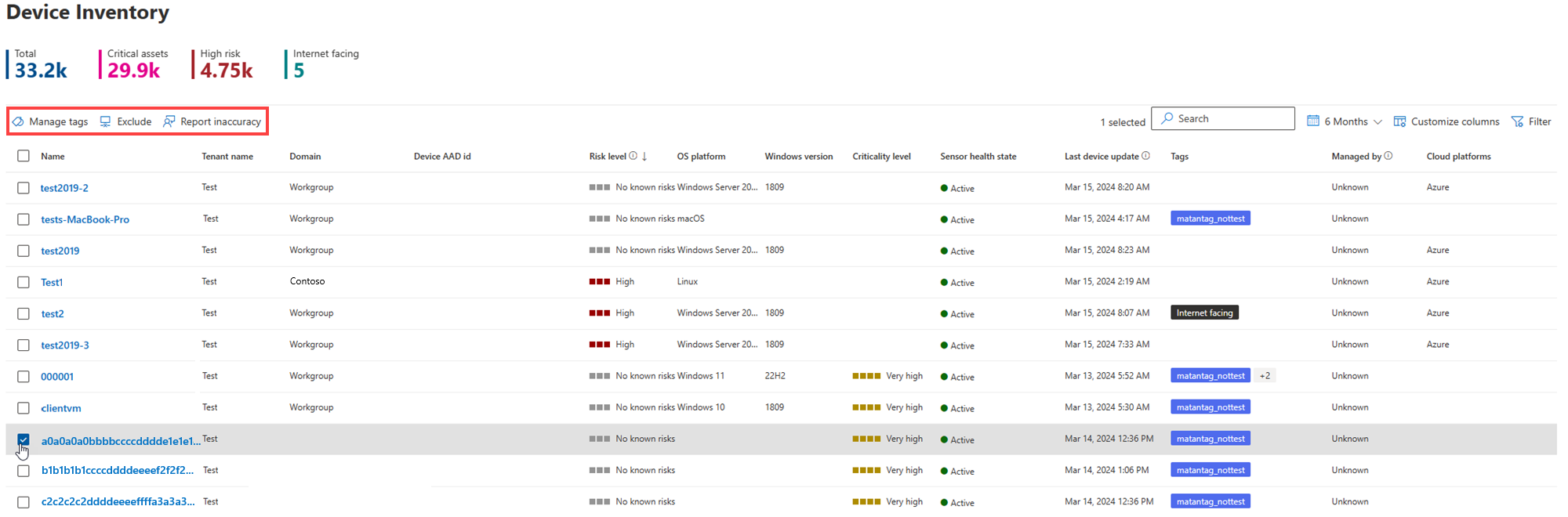Click the info icon next to Managed by
This screenshot has height=517, width=1568.
pyautogui.click(x=1388, y=156)
